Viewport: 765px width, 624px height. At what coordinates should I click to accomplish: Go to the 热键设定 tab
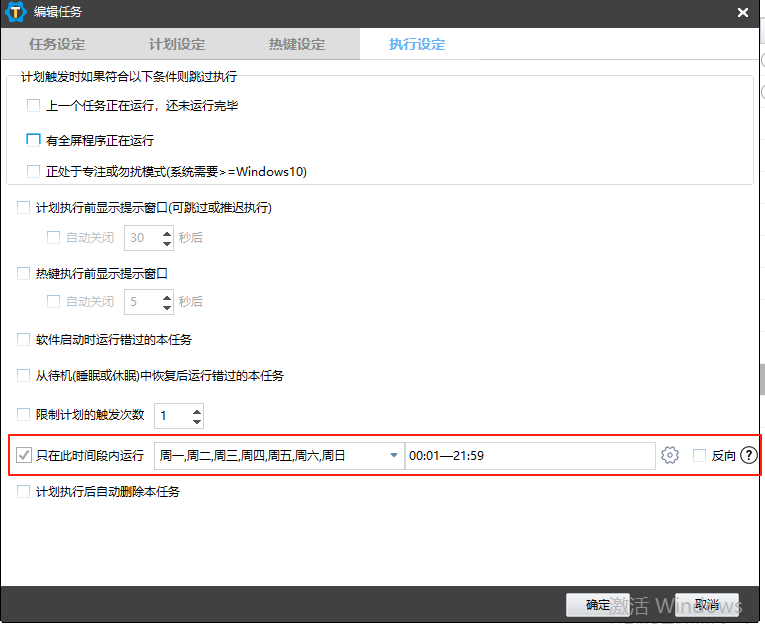coord(297,45)
